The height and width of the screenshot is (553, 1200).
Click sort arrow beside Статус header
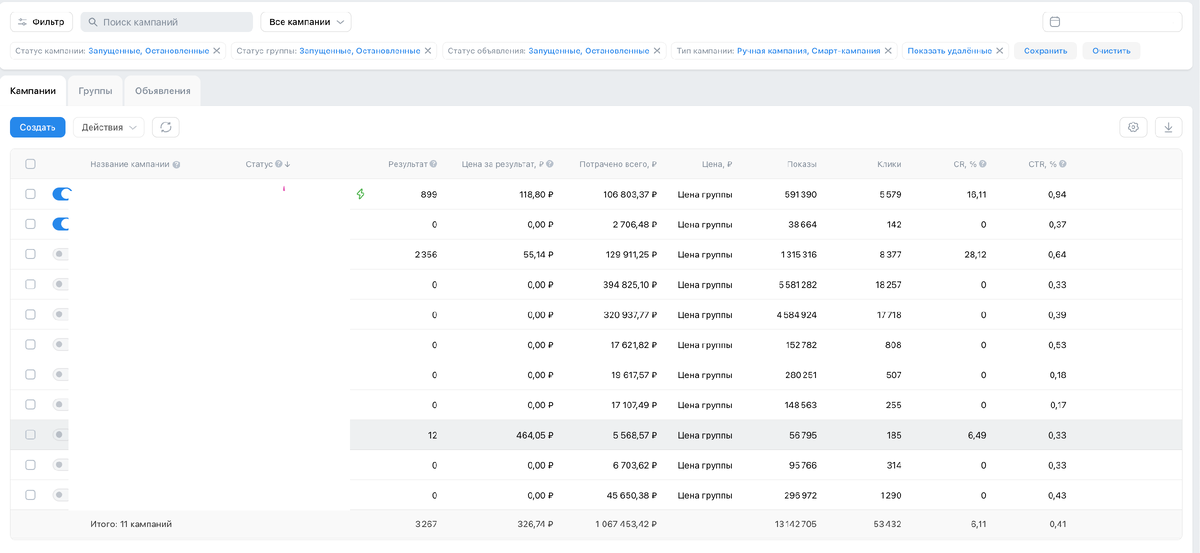click(288, 164)
